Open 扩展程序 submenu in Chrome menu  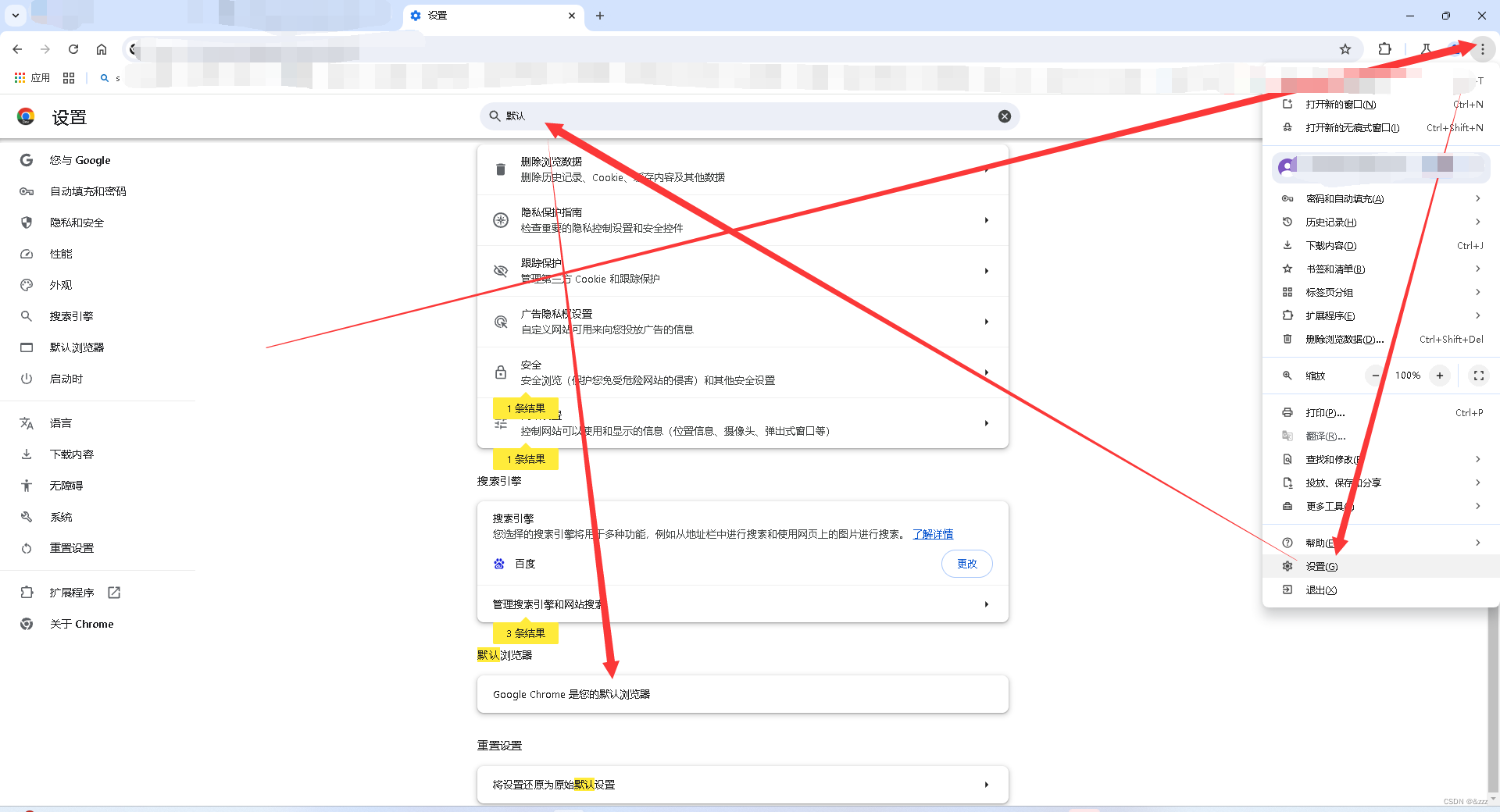click(x=1380, y=316)
